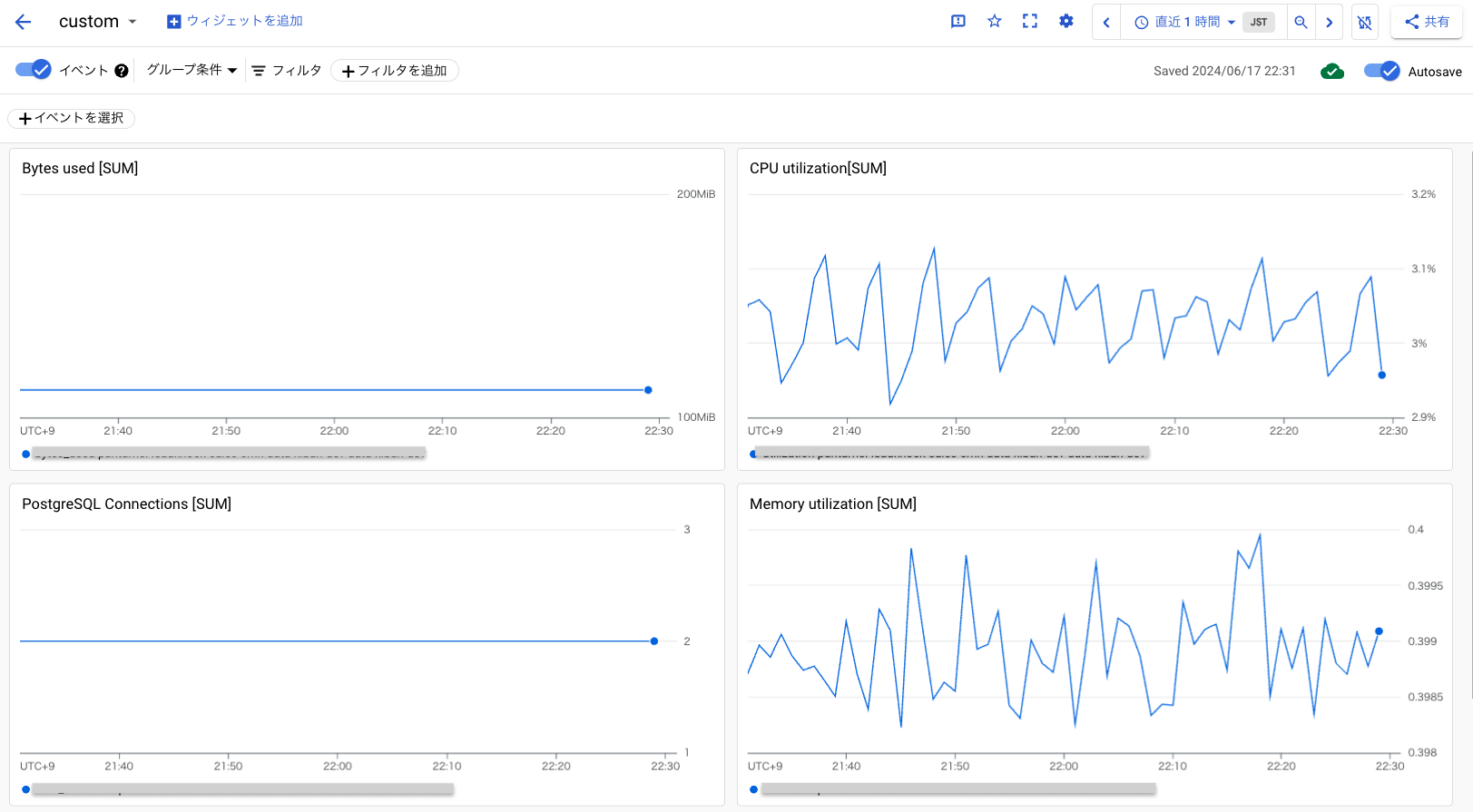1473x812 pixels.
Task: Shift time range backward with chevron
Action: [x=1106, y=23]
